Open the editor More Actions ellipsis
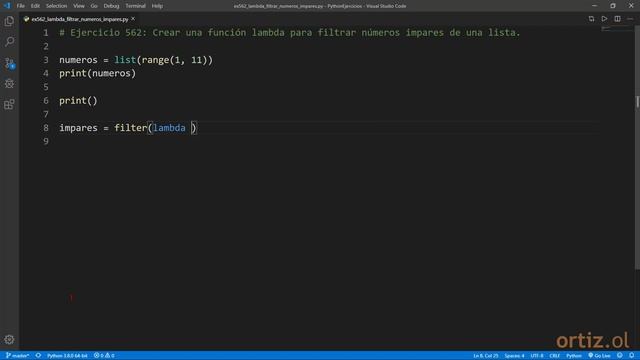Screen dimensions: 640x360 (x=630, y=19)
